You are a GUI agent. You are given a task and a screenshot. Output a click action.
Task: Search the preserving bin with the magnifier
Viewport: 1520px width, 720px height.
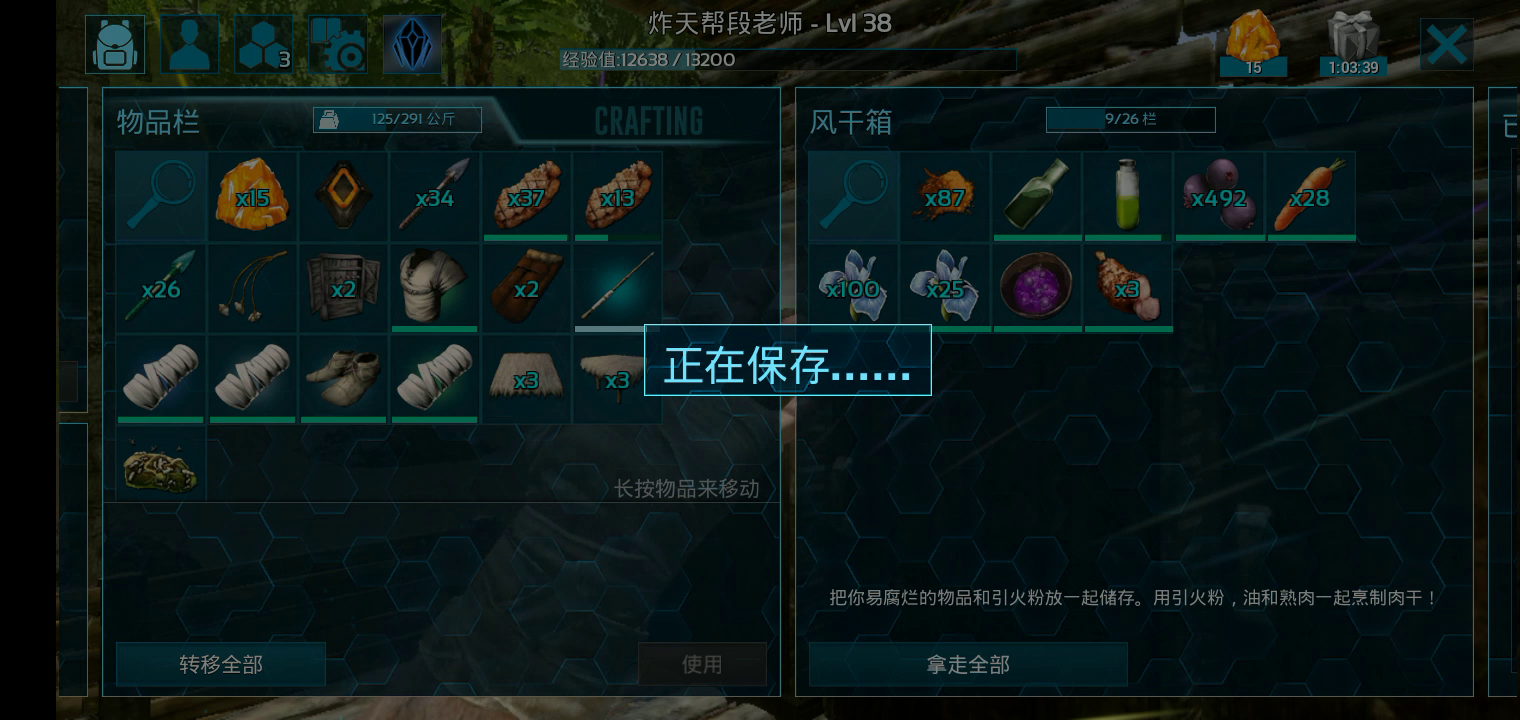[x=854, y=197]
